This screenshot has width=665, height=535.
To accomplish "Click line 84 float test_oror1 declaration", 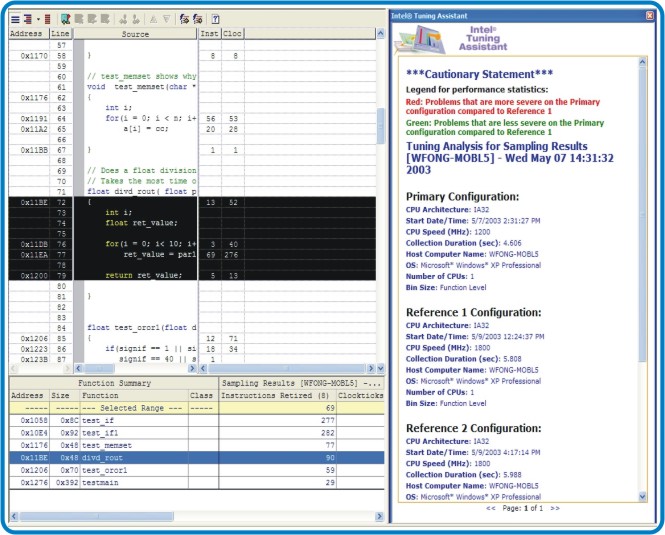I will [x=142, y=328].
